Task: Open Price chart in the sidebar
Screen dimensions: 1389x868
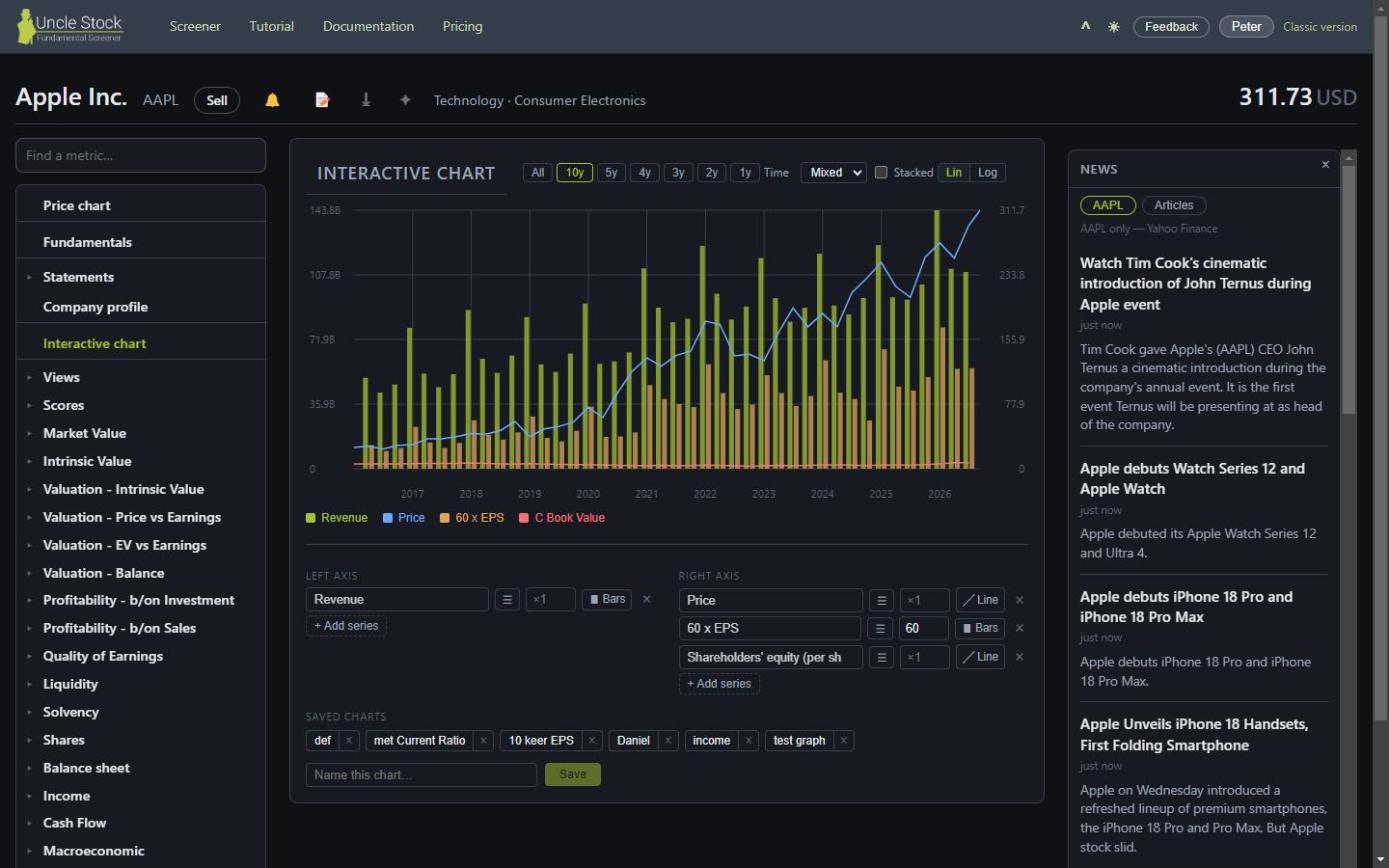Action: pos(77,205)
